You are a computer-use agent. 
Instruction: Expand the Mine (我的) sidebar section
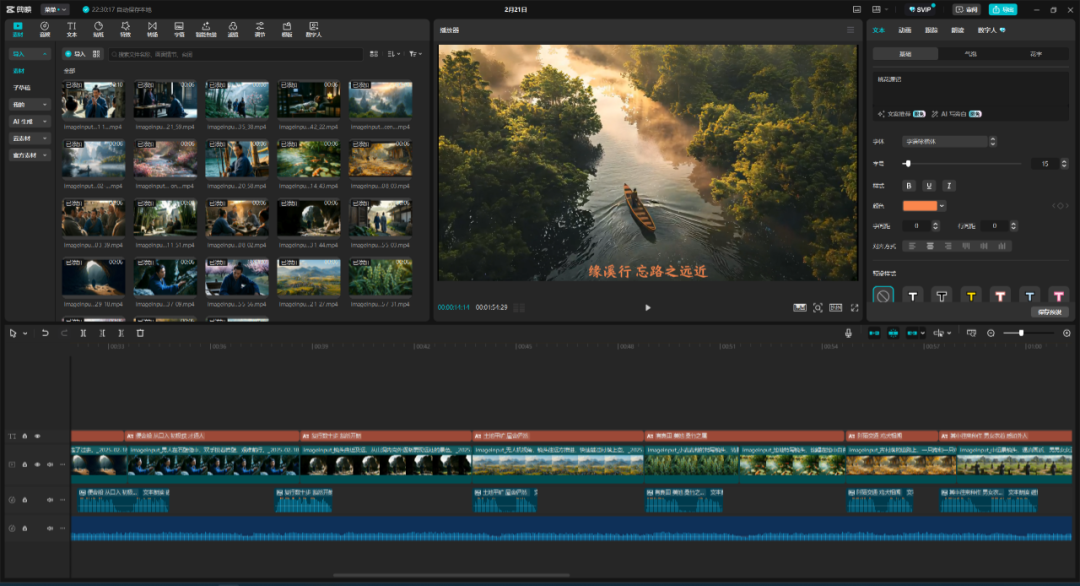(x=29, y=105)
